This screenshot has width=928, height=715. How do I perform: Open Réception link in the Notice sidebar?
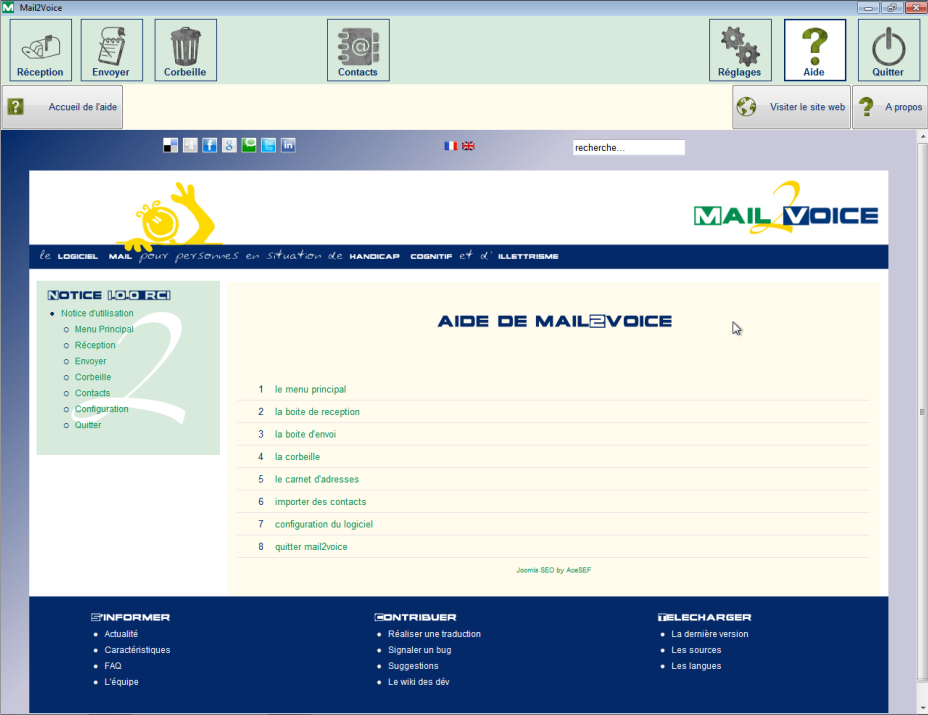tap(95, 345)
